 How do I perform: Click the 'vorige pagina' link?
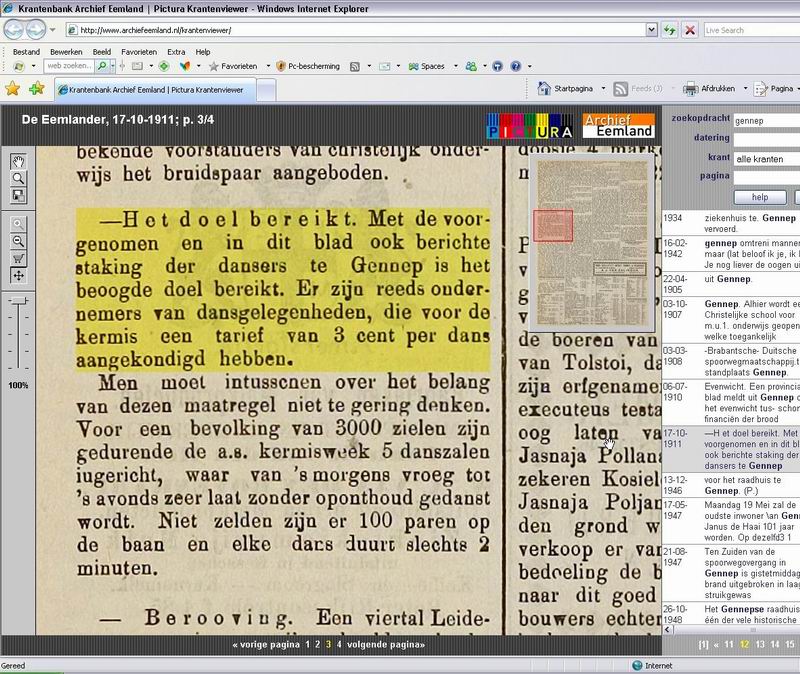pos(266,644)
